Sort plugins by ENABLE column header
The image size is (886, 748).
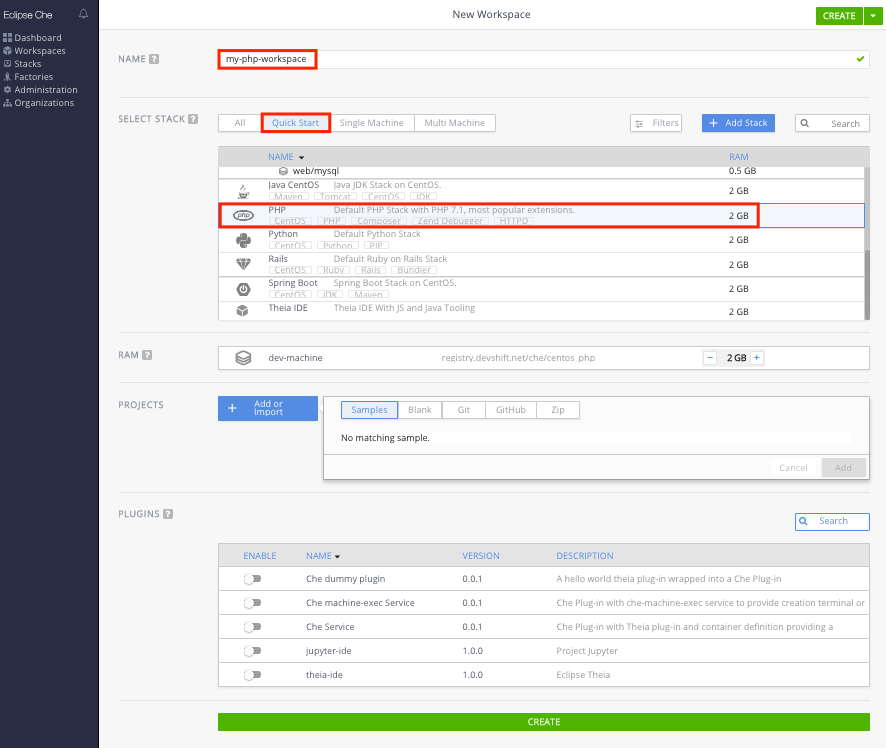tap(260, 556)
